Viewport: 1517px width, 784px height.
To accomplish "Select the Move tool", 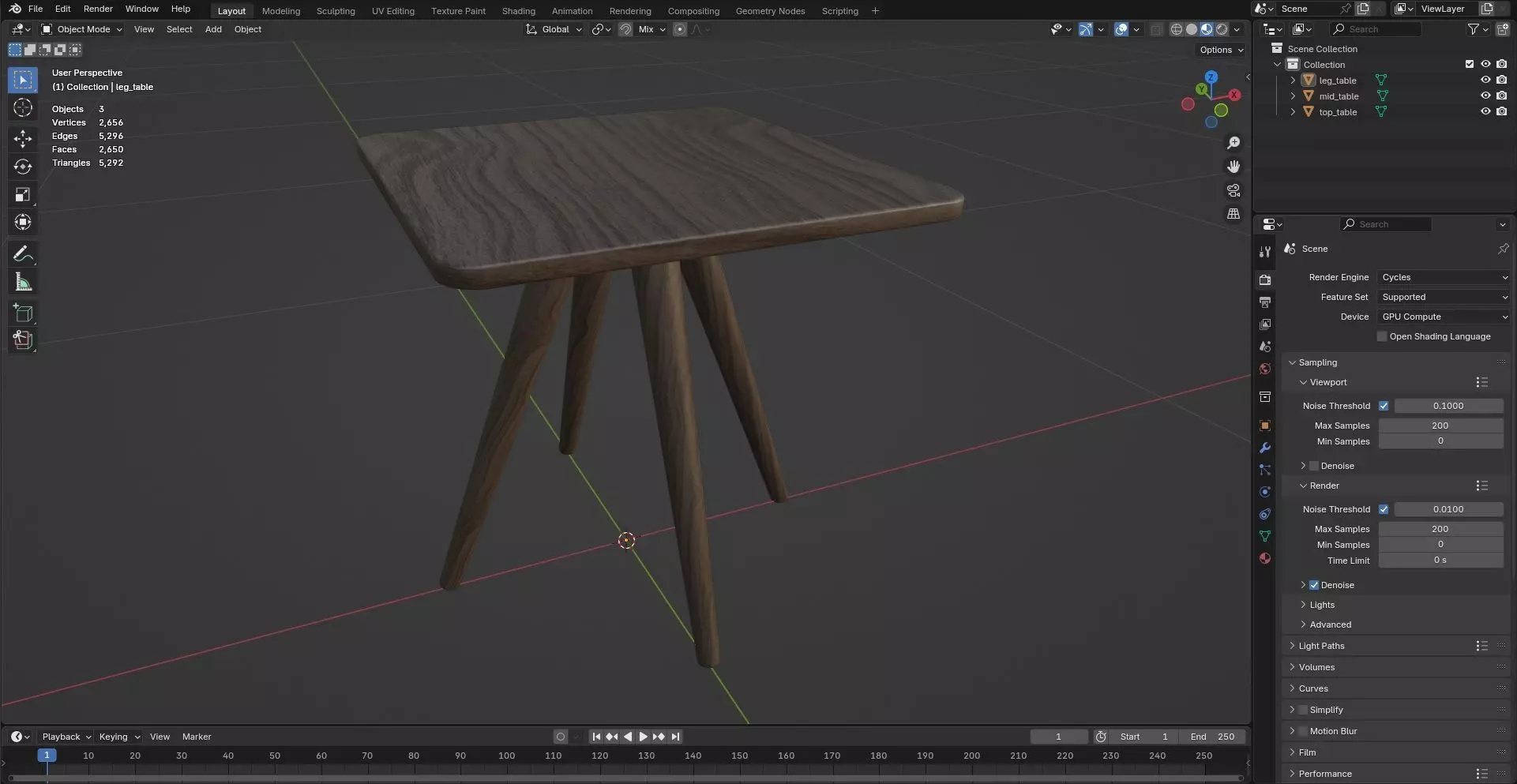I will click(23, 139).
